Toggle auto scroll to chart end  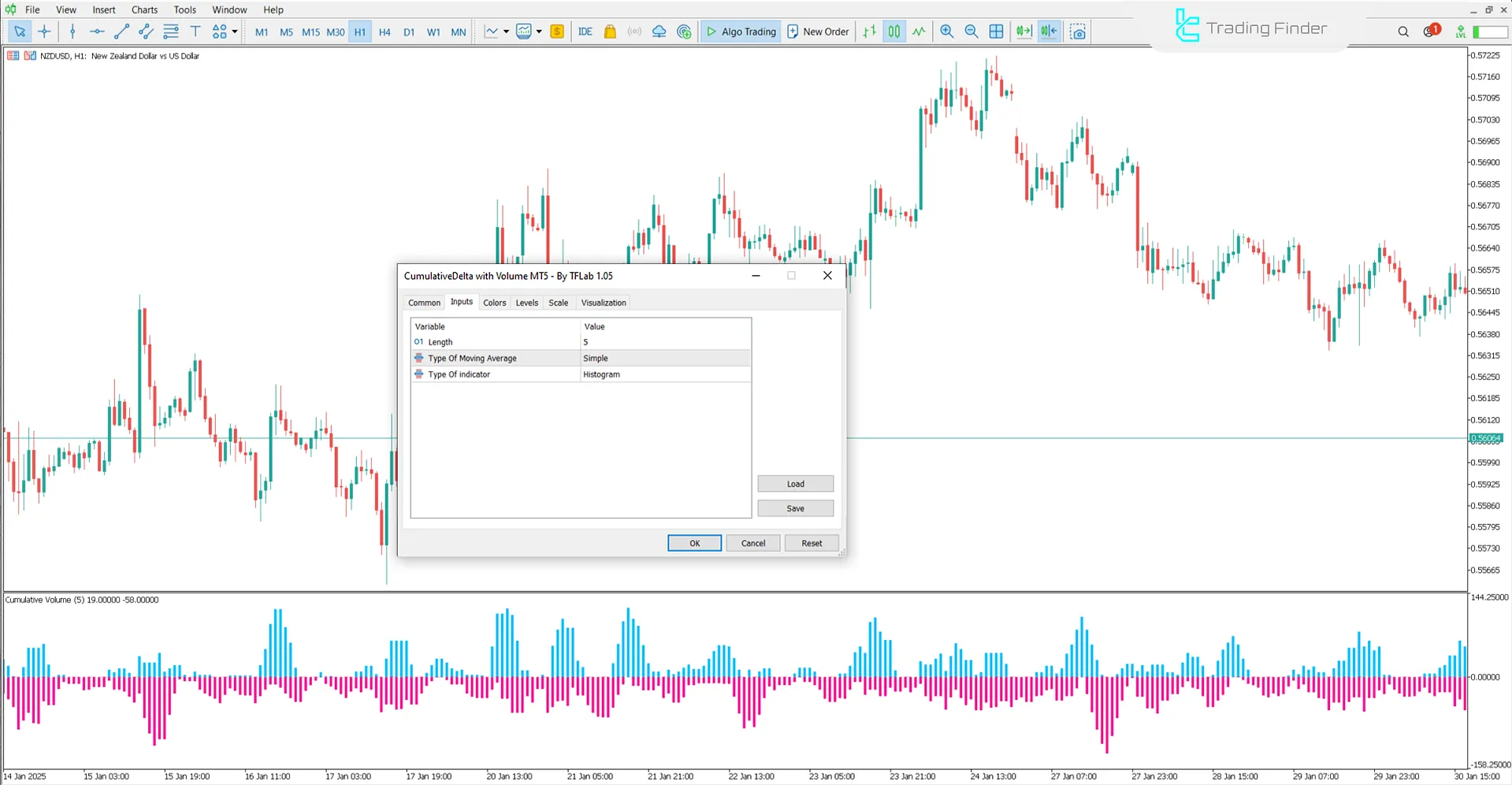coord(1023,32)
